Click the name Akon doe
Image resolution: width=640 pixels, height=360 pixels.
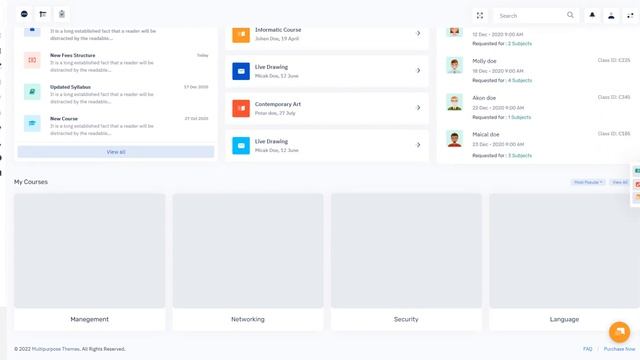coord(484,98)
